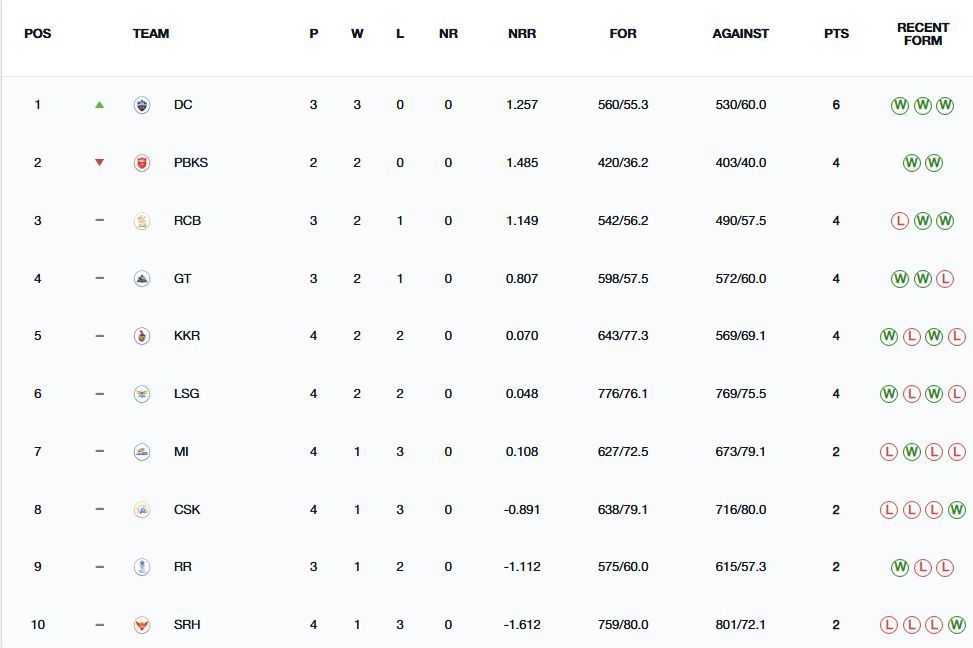The width and height of the screenshot is (973, 648).
Task: Click the last W badge in CSK's form
Action: (x=956, y=510)
